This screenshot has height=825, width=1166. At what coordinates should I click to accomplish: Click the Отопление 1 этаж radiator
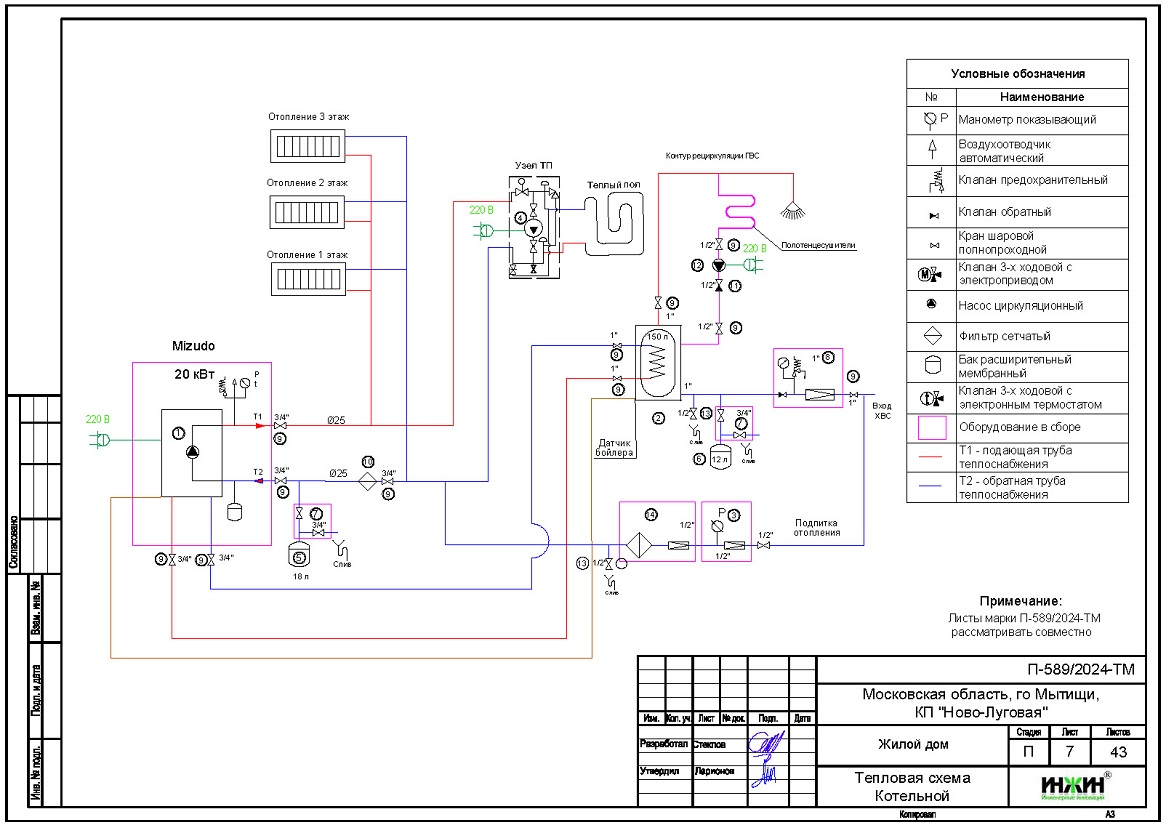(308, 279)
